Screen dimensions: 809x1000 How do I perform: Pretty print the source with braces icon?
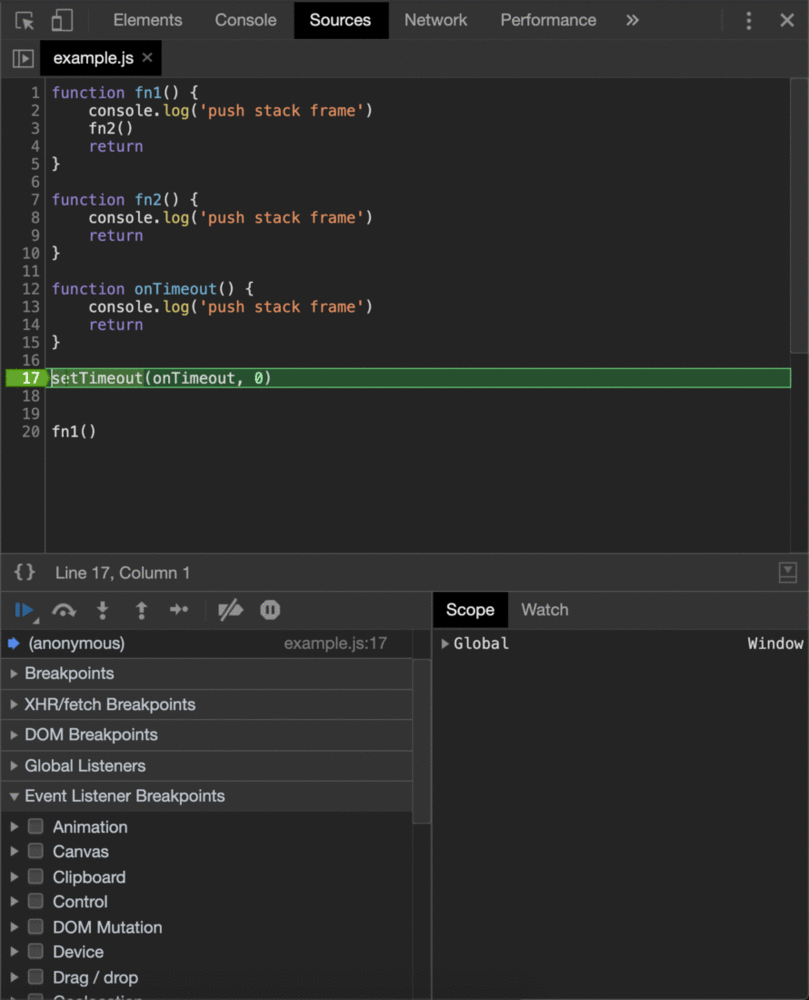pos(24,572)
